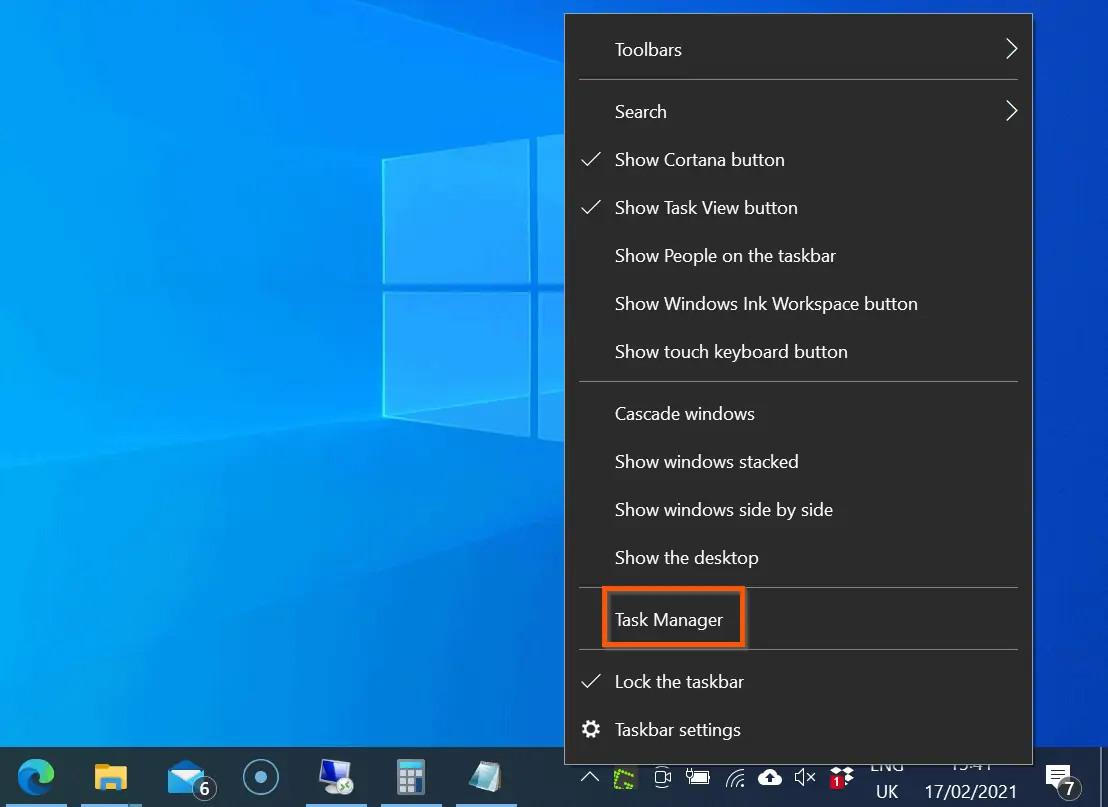Image resolution: width=1108 pixels, height=807 pixels.
Task: Show hidden system tray icons
Action: pyautogui.click(x=589, y=778)
